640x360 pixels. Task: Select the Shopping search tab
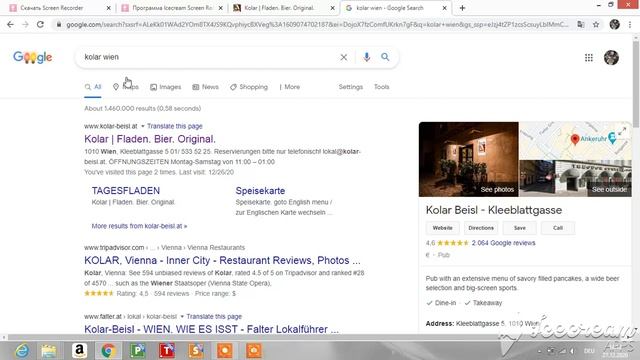[x=249, y=87]
